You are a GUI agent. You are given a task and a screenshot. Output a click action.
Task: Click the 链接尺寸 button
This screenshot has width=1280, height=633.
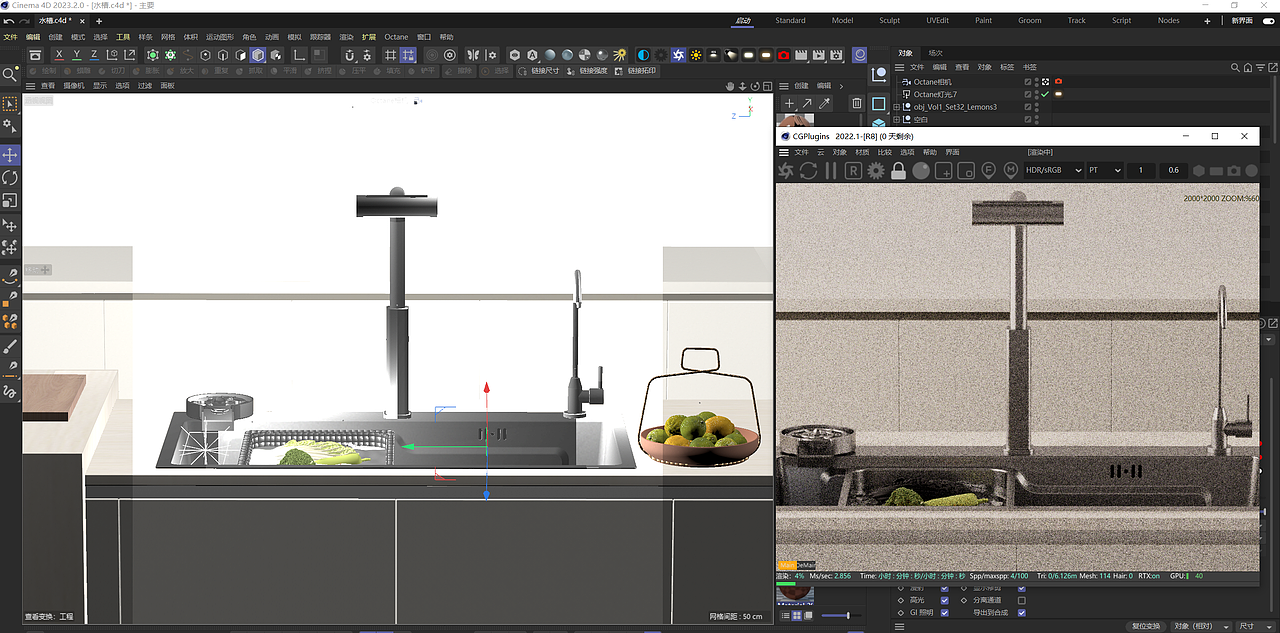pos(538,71)
